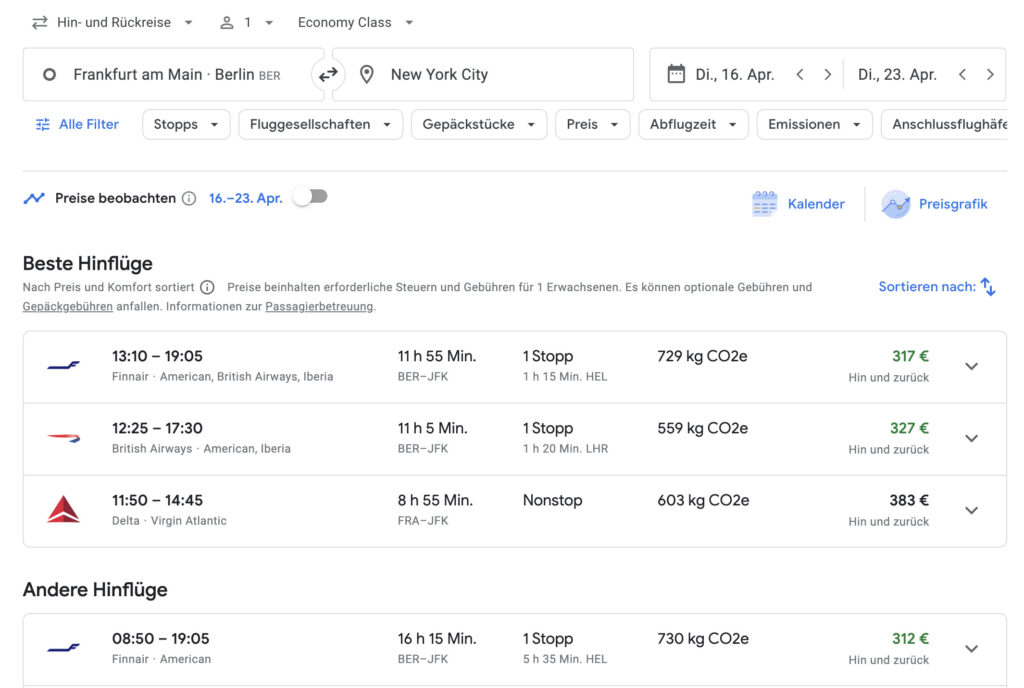Click the destination field 'New York City'

(x=483, y=74)
